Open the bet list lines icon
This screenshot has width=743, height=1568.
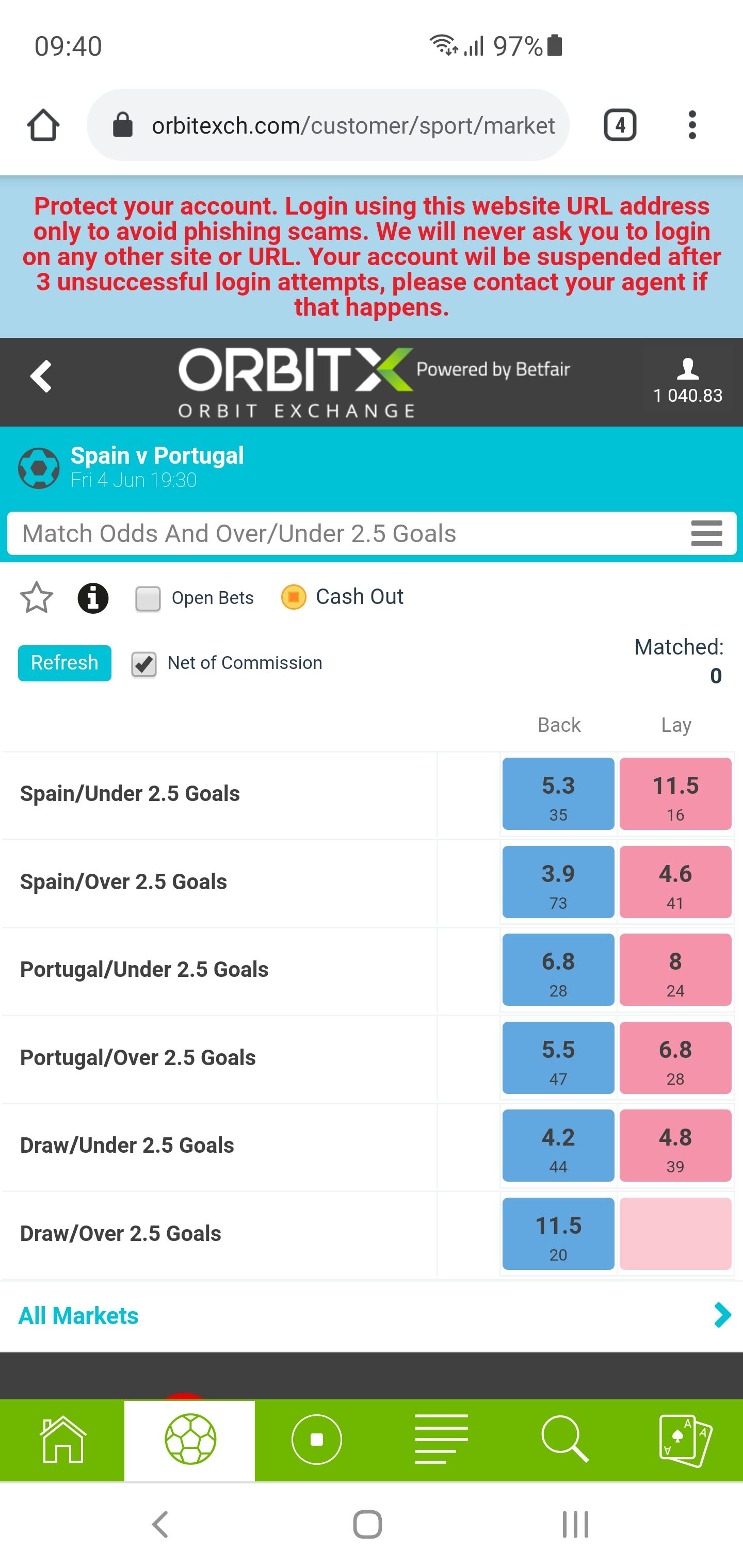pos(441,1440)
